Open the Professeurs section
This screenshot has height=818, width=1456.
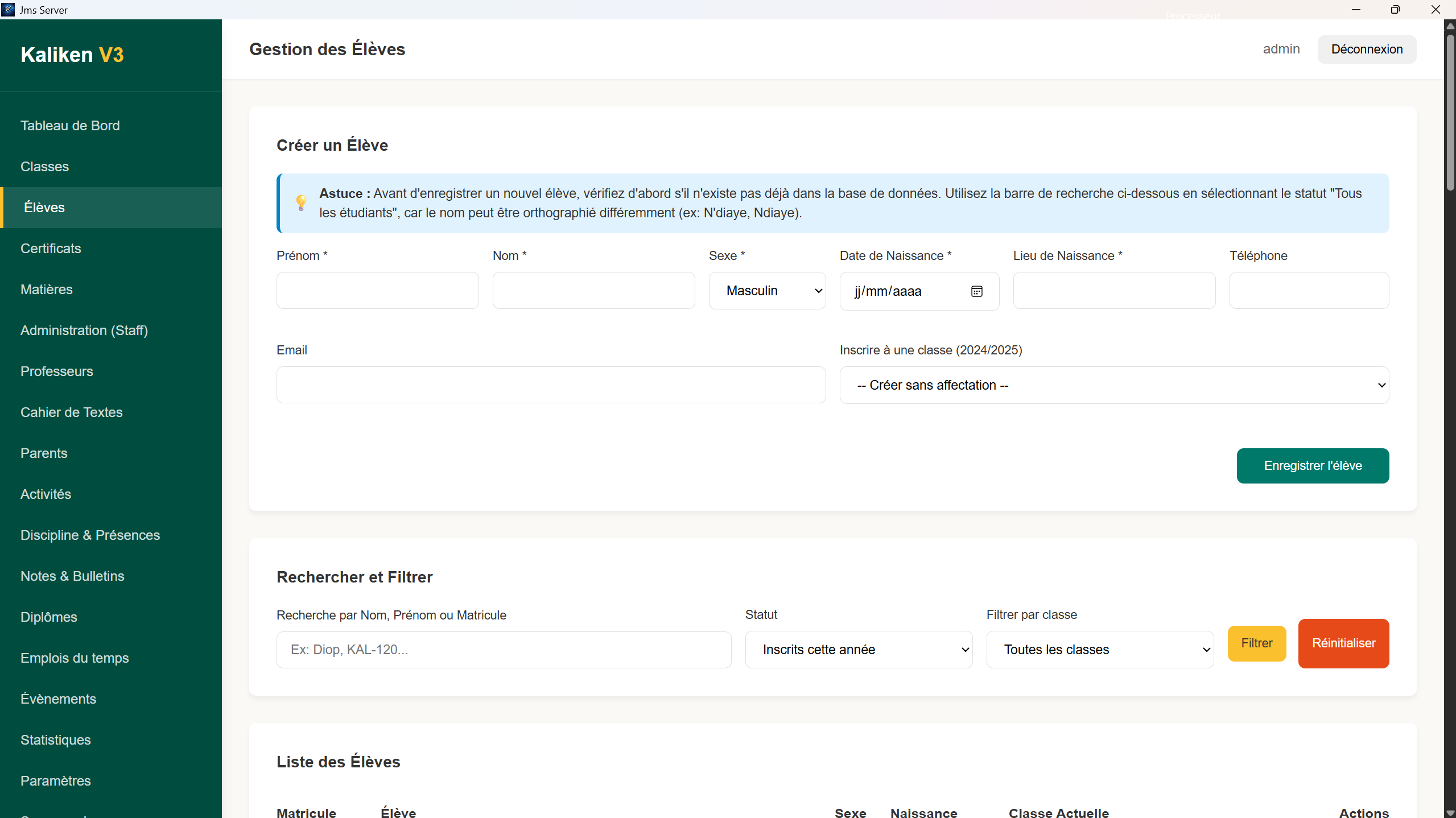click(57, 371)
